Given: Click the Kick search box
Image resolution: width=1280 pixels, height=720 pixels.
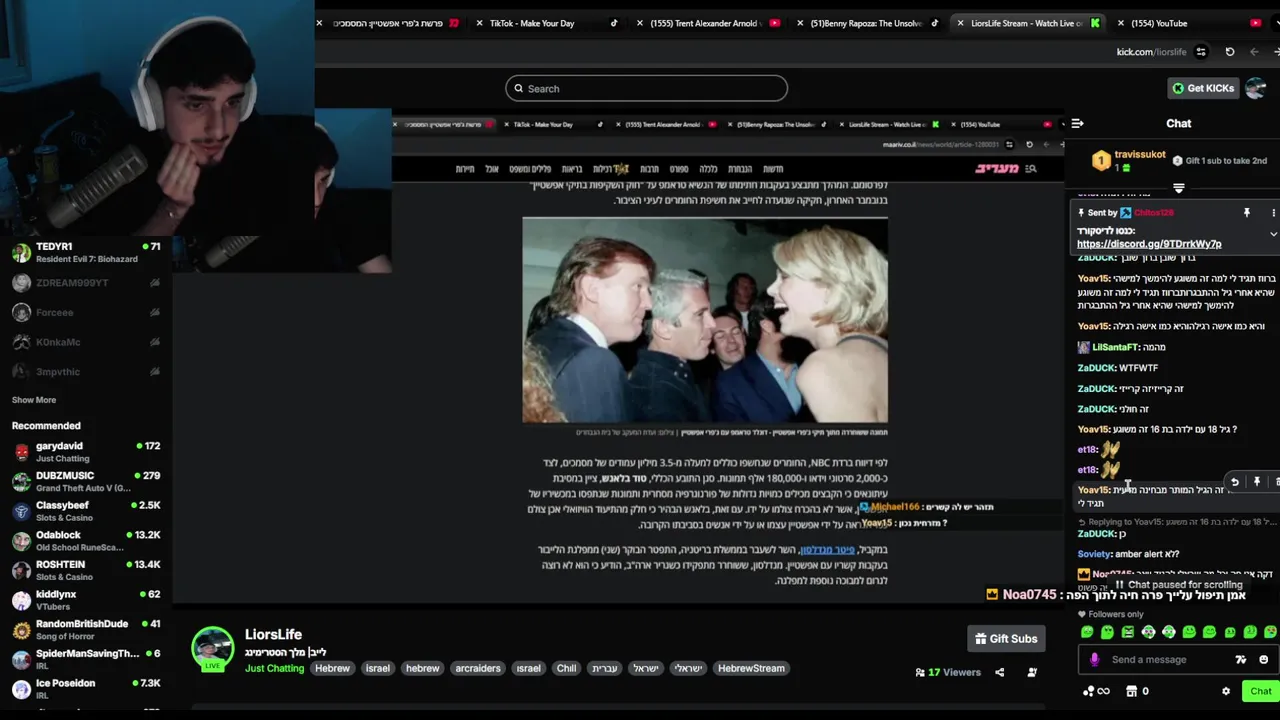Looking at the screenshot, I should pyautogui.click(x=646, y=88).
